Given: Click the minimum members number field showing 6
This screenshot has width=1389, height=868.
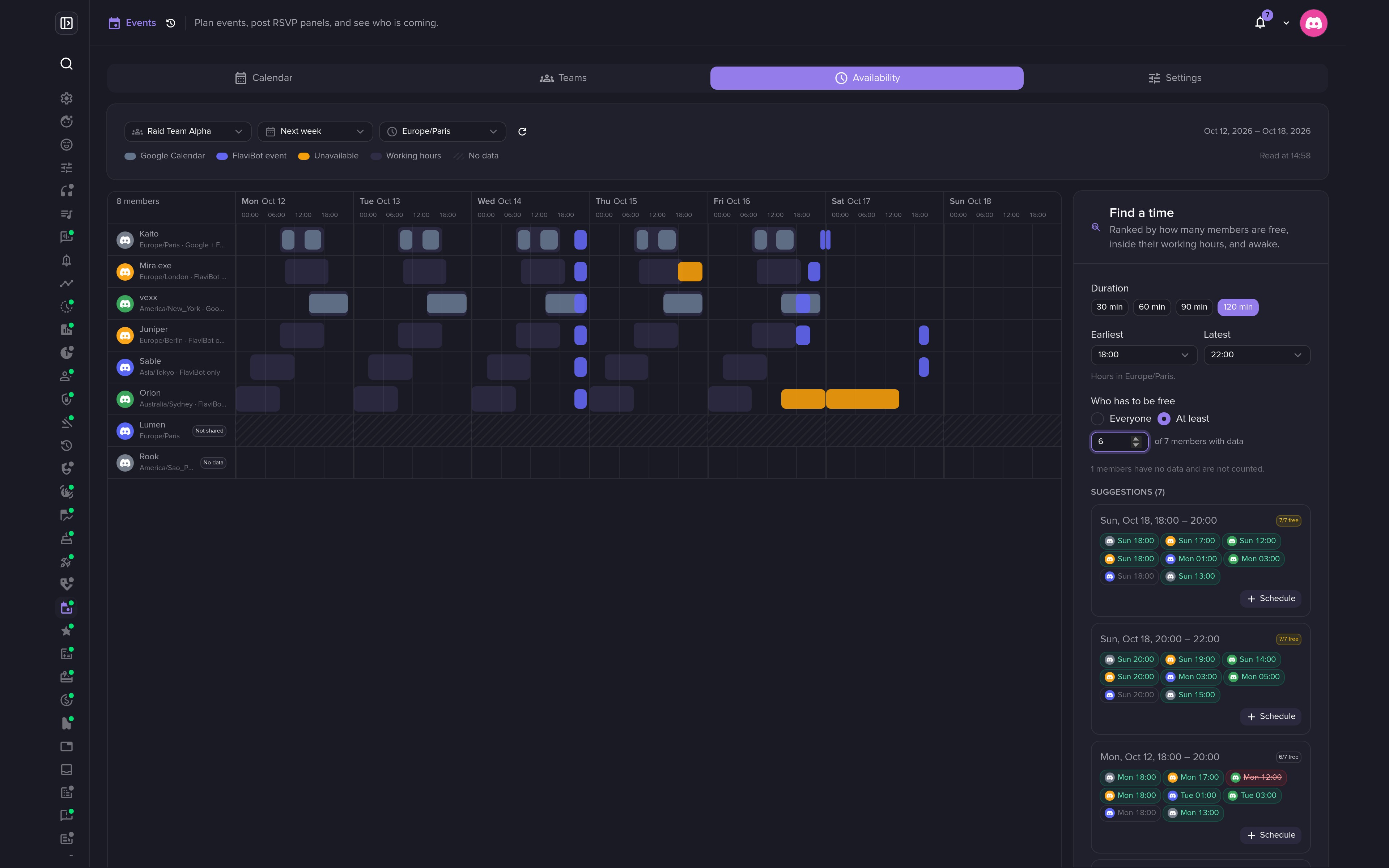Looking at the screenshot, I should coord(1119,442).
